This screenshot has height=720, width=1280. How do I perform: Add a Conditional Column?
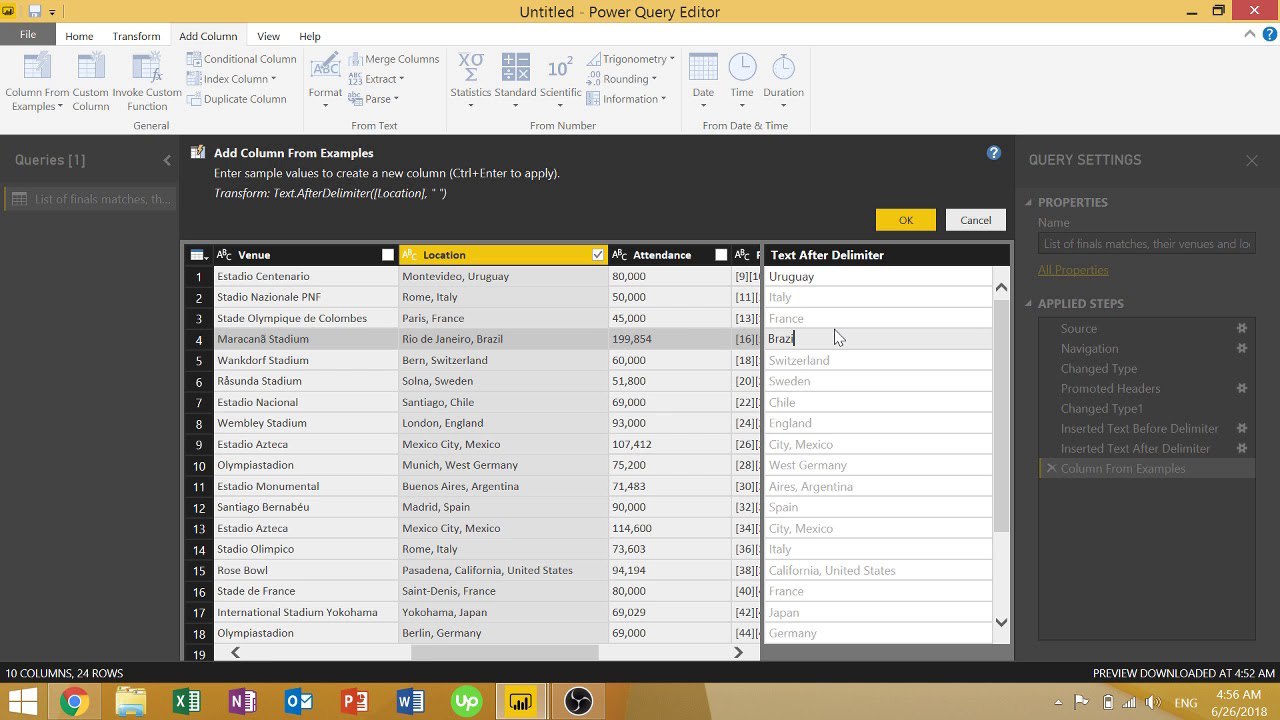coord(242,59)
